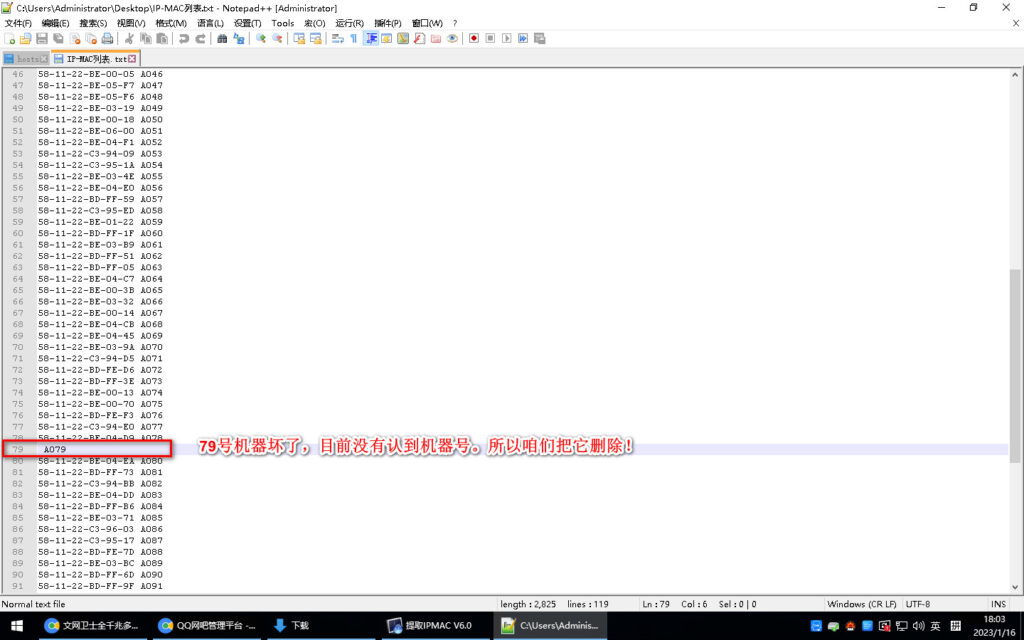Open Windows (CR LF) line ending selector
The image size is (1024, 640).
(x=860, y=604)
